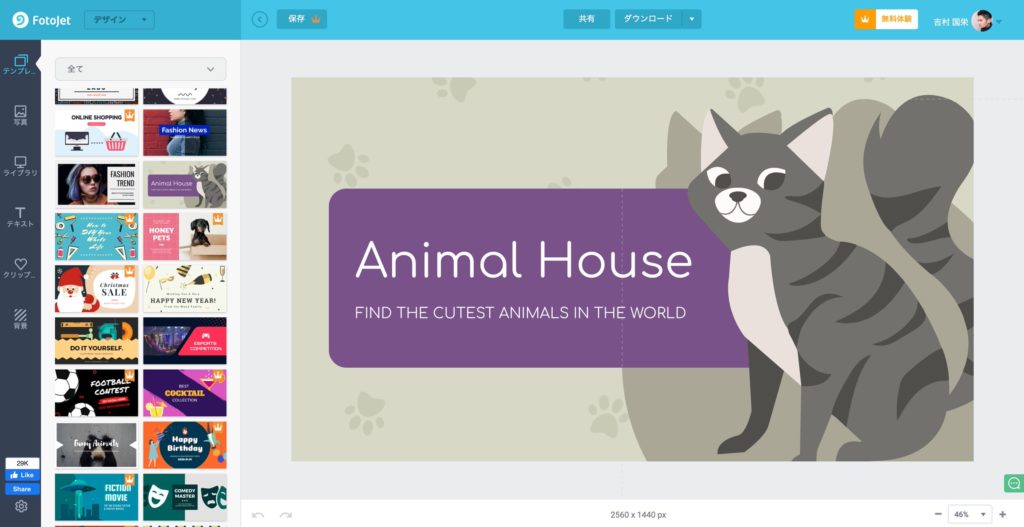
Task: Open the download options arrow
Action: click(x=691, y=19)
